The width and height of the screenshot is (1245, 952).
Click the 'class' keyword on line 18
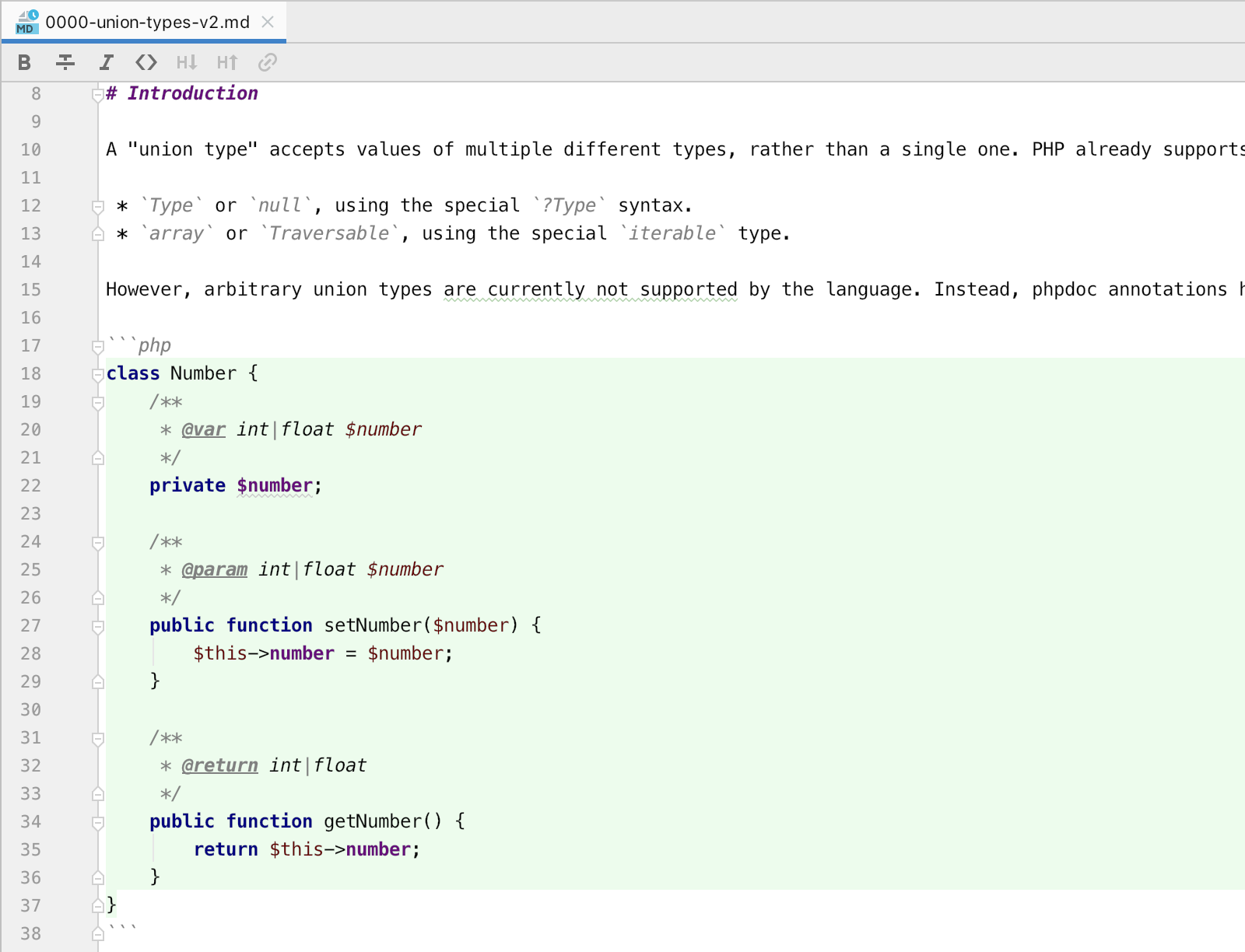pyautogui.click(x=133, y=373)
